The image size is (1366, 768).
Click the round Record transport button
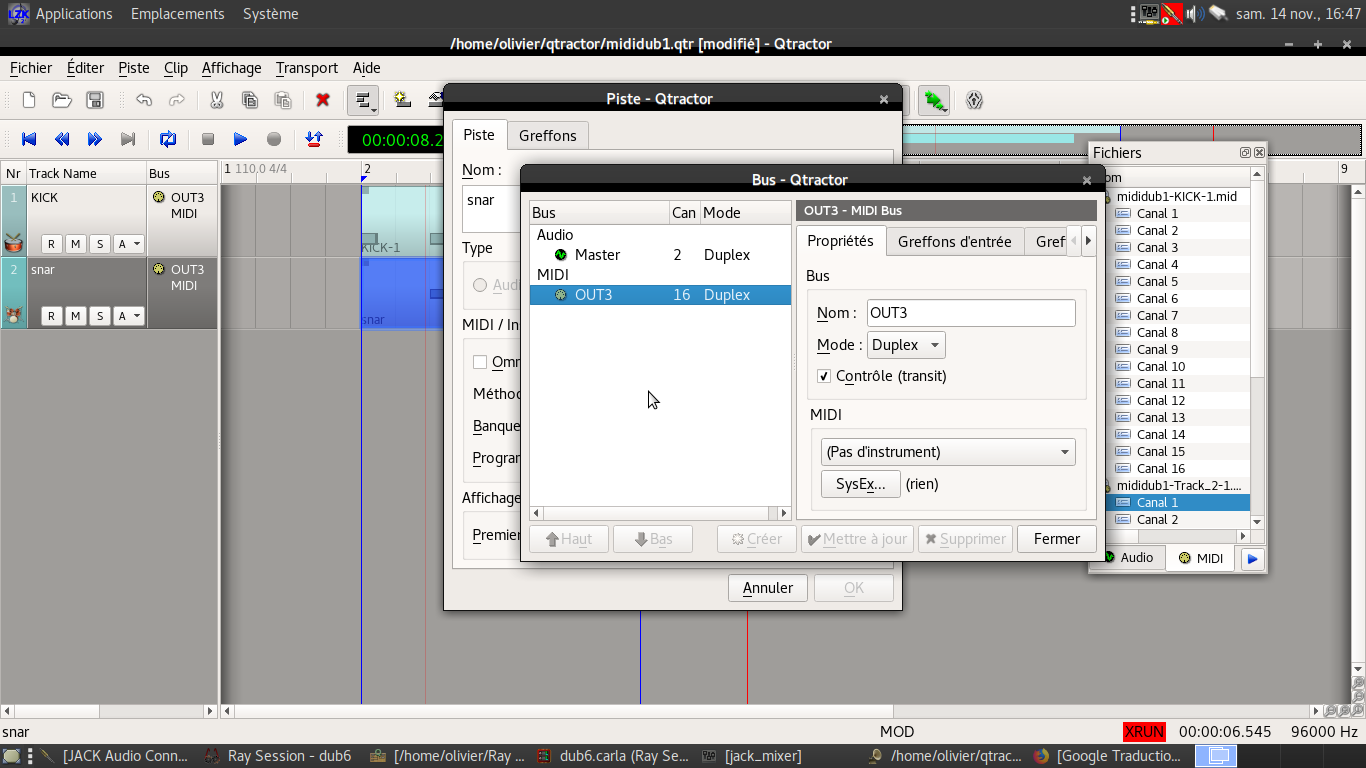tap(274, 139)
